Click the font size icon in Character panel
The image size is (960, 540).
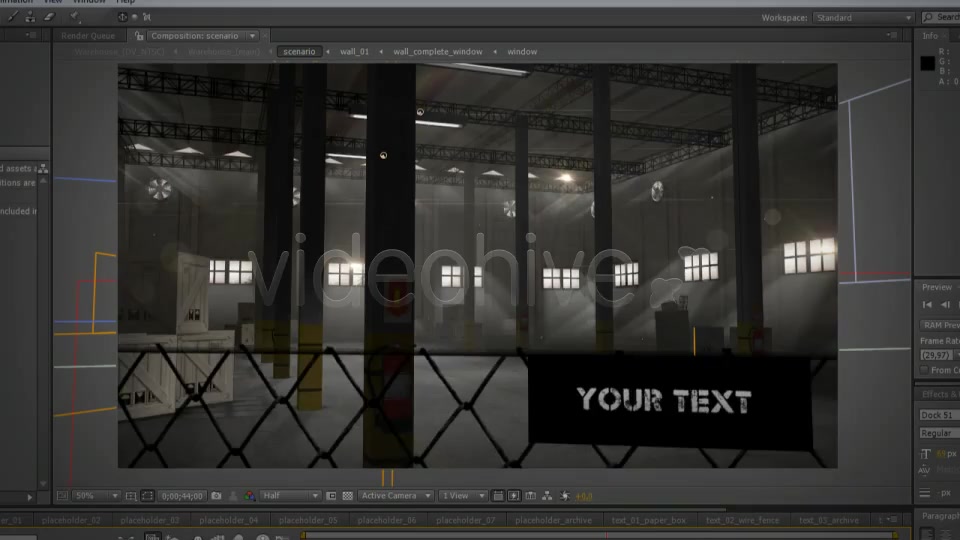(925, 454)
